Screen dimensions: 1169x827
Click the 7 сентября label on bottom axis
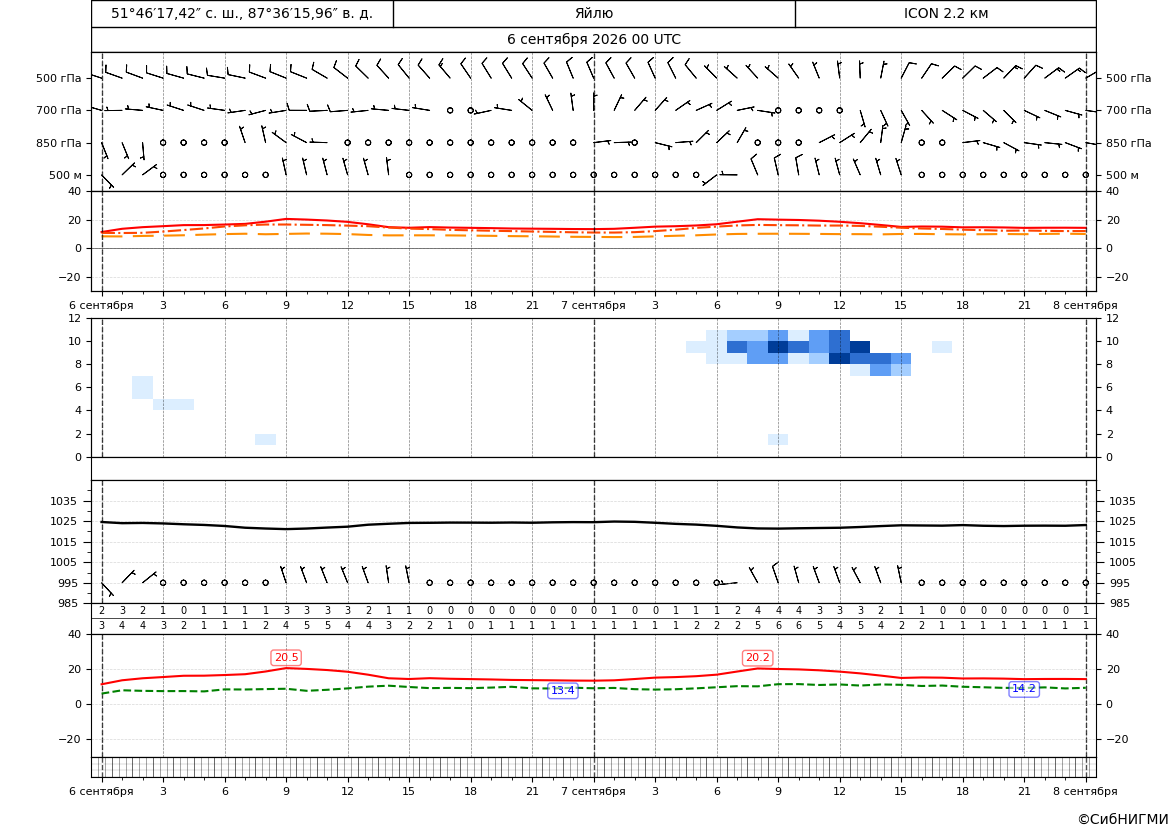coord(593,791)
